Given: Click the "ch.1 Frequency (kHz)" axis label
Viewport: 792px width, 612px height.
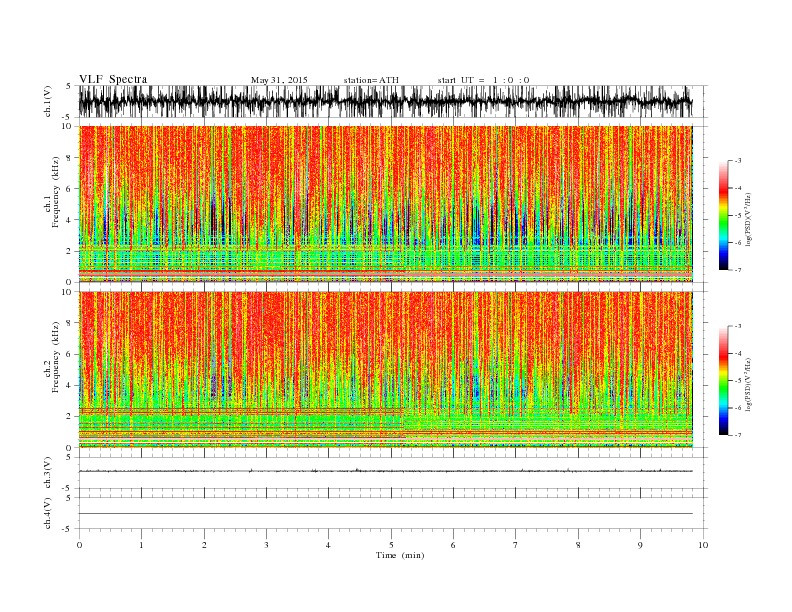Looking at the screenshot, I should pyautogui.click(x=52, y=192).
